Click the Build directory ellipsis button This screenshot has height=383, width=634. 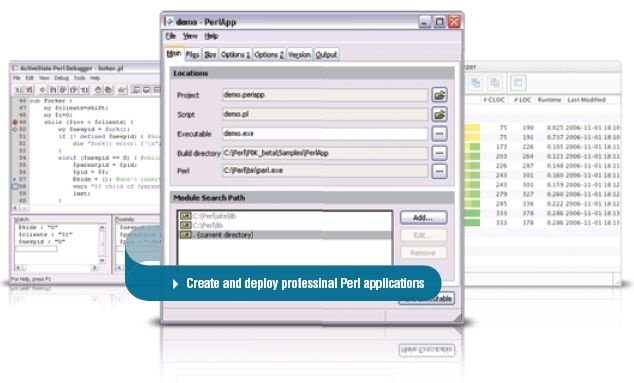click(440, 153)
